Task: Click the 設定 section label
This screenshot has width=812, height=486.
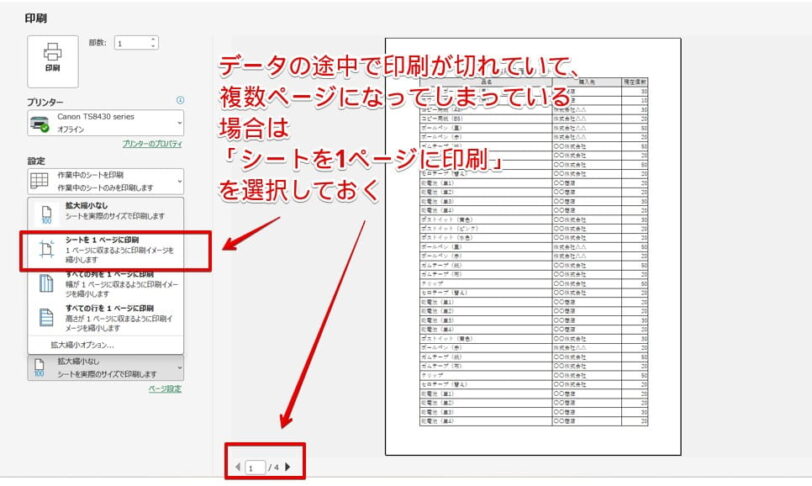Action: (36, 161)
